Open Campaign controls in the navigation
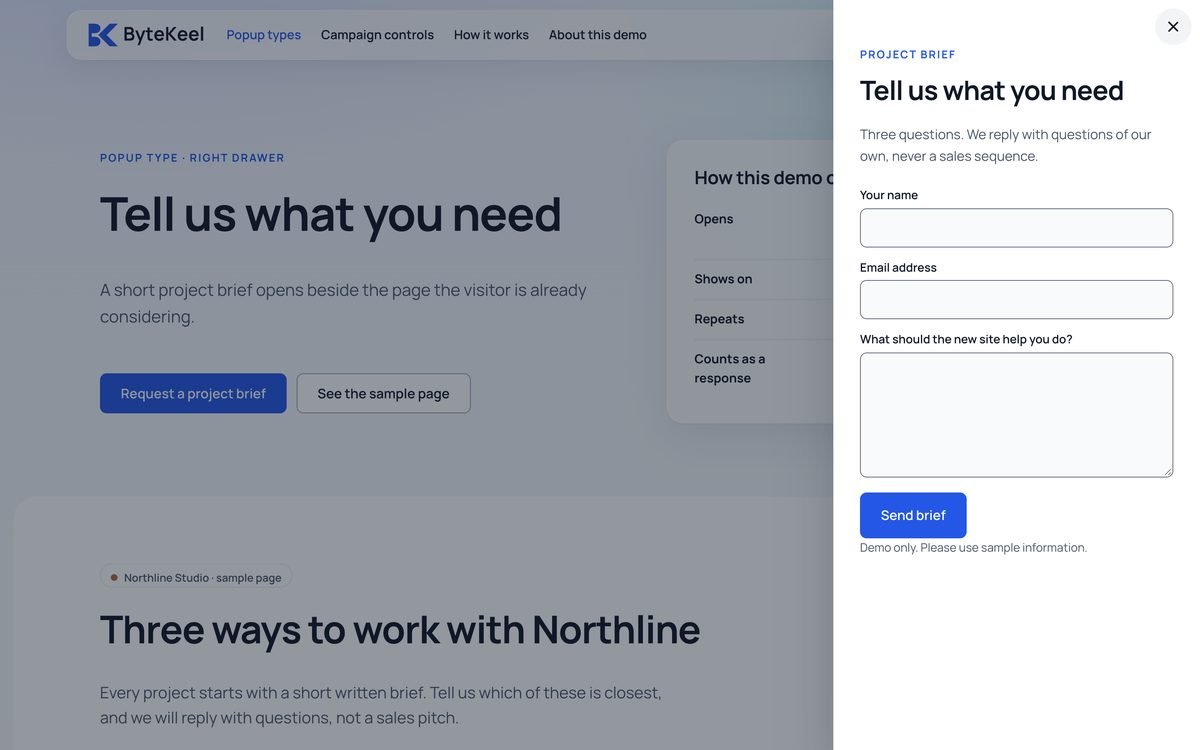 click(377, 35)
